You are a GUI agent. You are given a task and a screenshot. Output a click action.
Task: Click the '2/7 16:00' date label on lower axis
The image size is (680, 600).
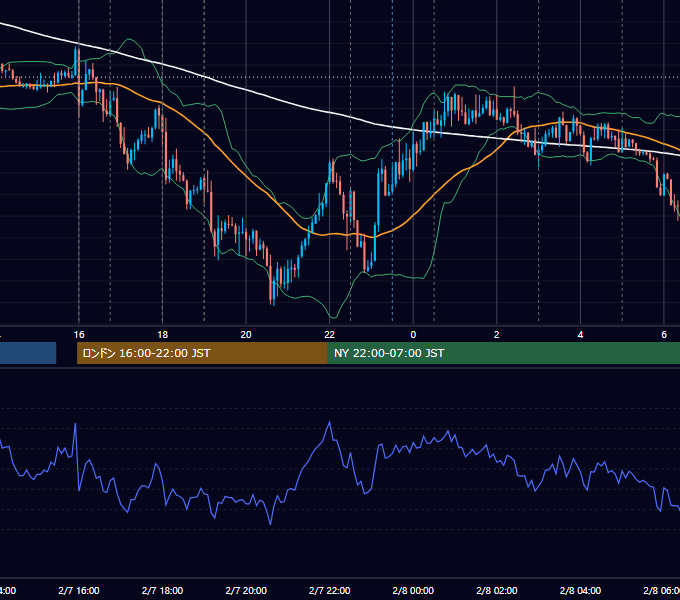pos(79,591)
